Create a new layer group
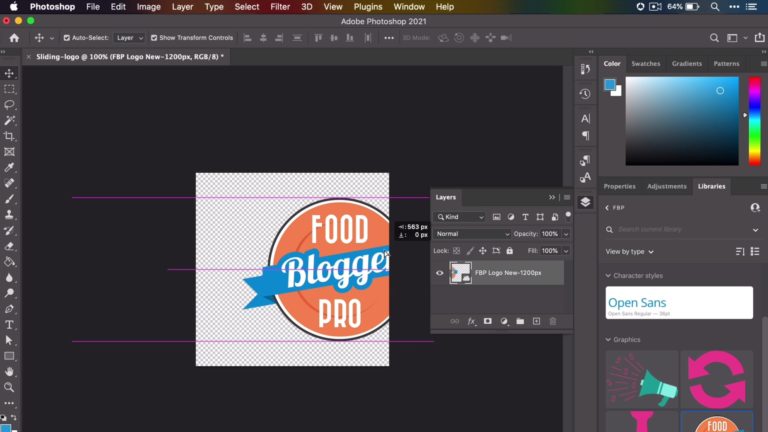This screenshot has width=768, height=432. (520, 321)
